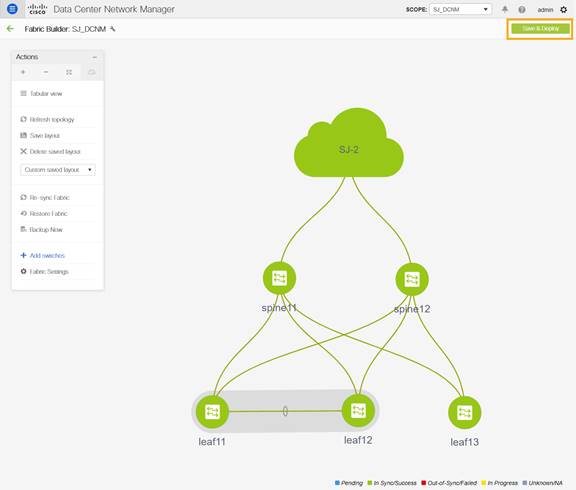
Task: Open the help question mark icon
Action: coord(522,10)
